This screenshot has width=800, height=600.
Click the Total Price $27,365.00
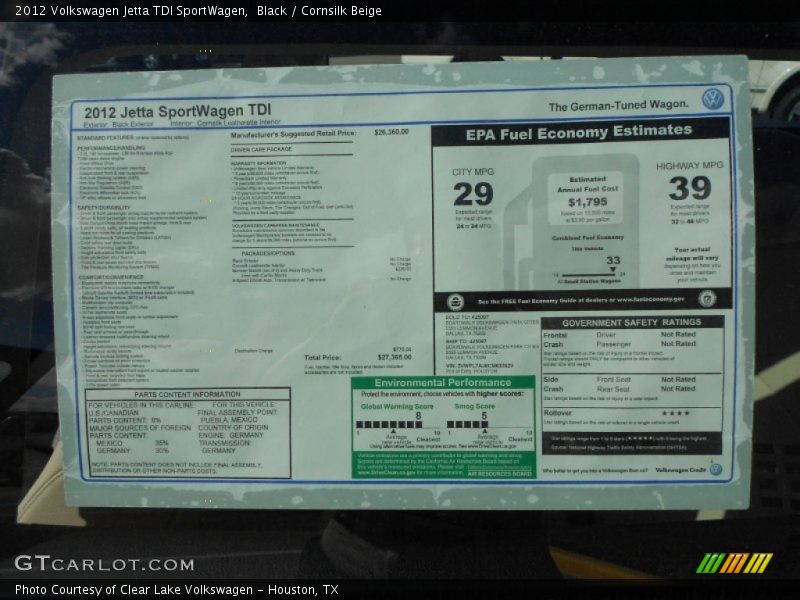394,357
